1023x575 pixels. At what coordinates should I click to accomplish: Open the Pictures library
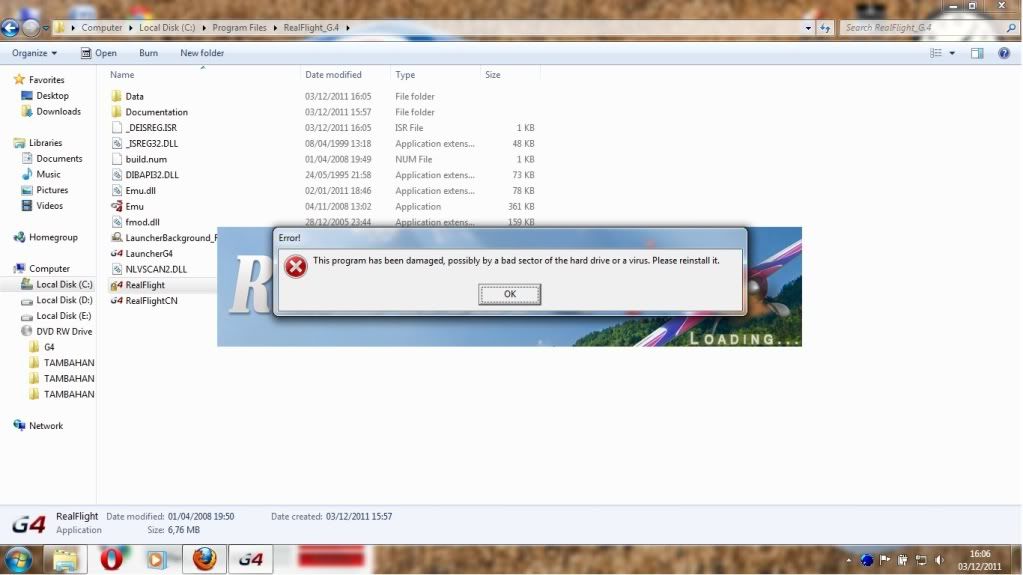52,190
